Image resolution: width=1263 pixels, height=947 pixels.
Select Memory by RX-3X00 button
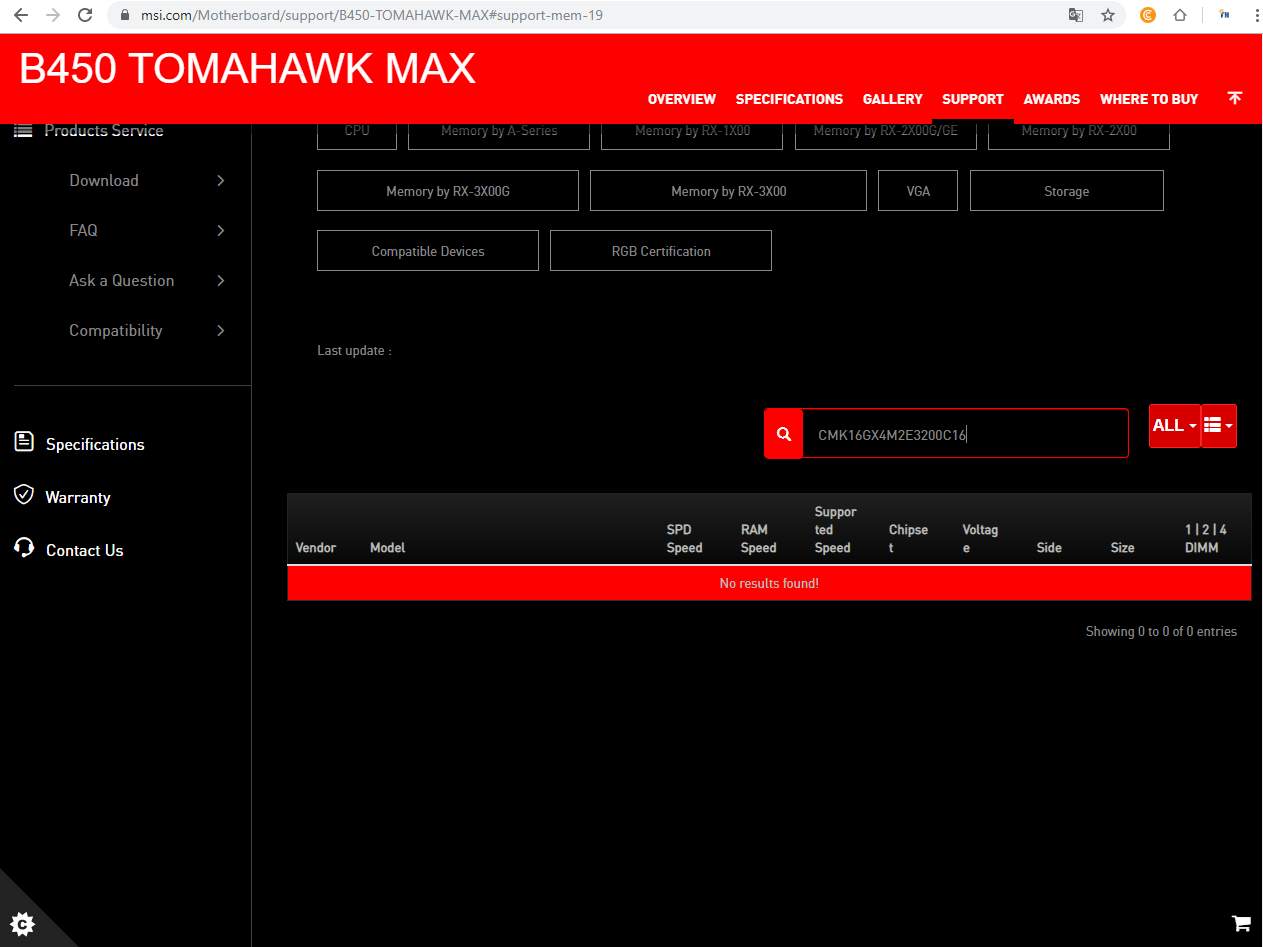[728, 191]
